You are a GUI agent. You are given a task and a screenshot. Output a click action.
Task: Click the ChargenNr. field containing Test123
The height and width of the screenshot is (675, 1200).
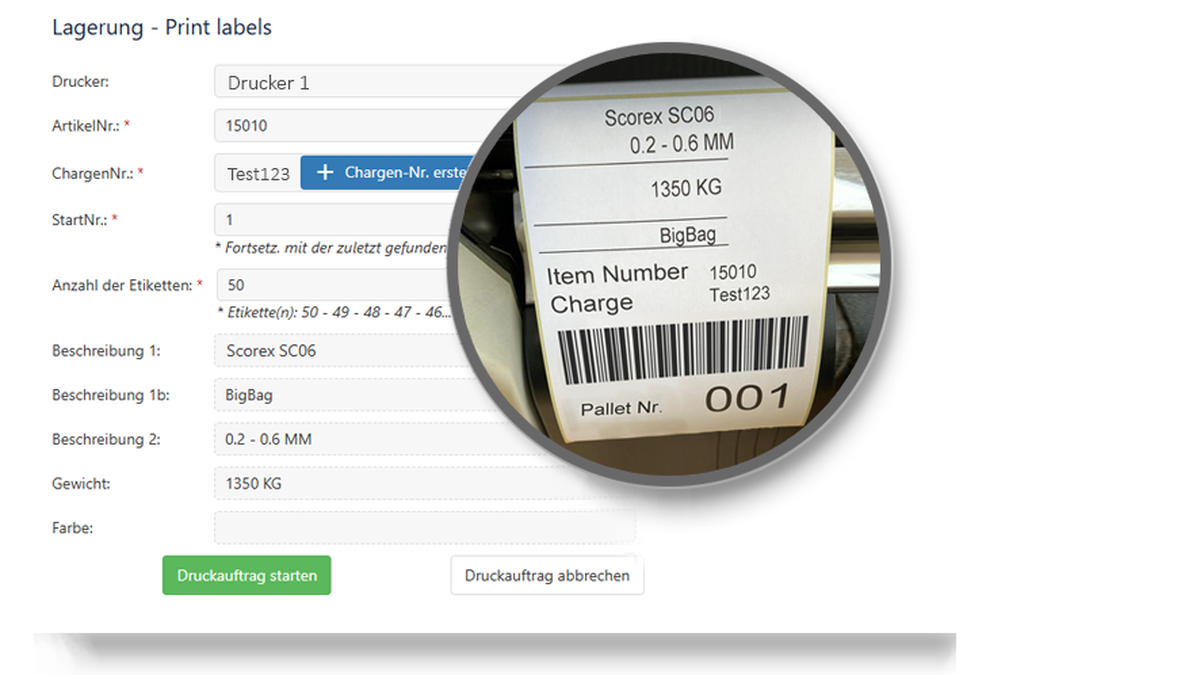[258, 173]
